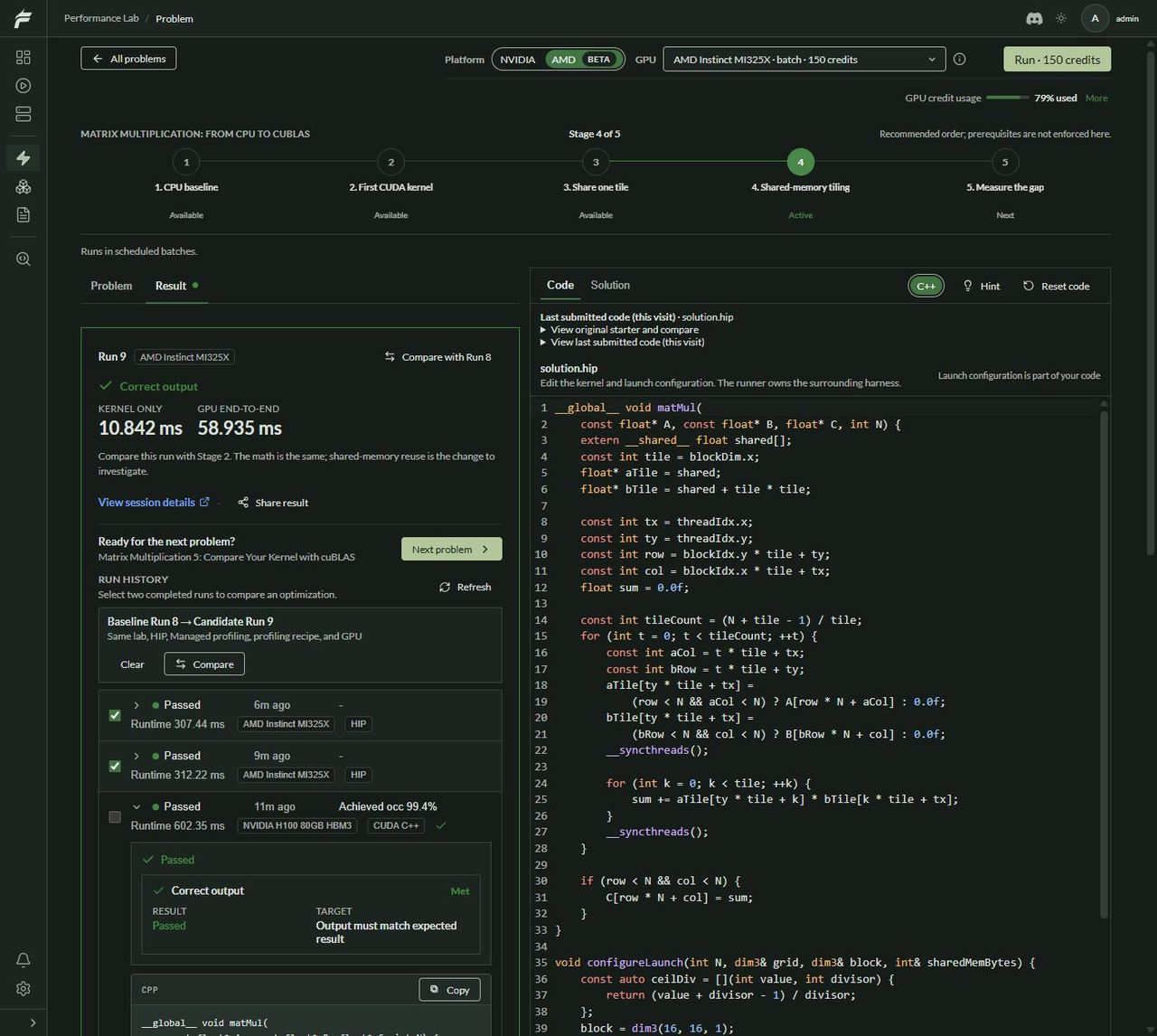
Task: Check the 602.35 ms run checkbox
Action: tap(115, 816)
